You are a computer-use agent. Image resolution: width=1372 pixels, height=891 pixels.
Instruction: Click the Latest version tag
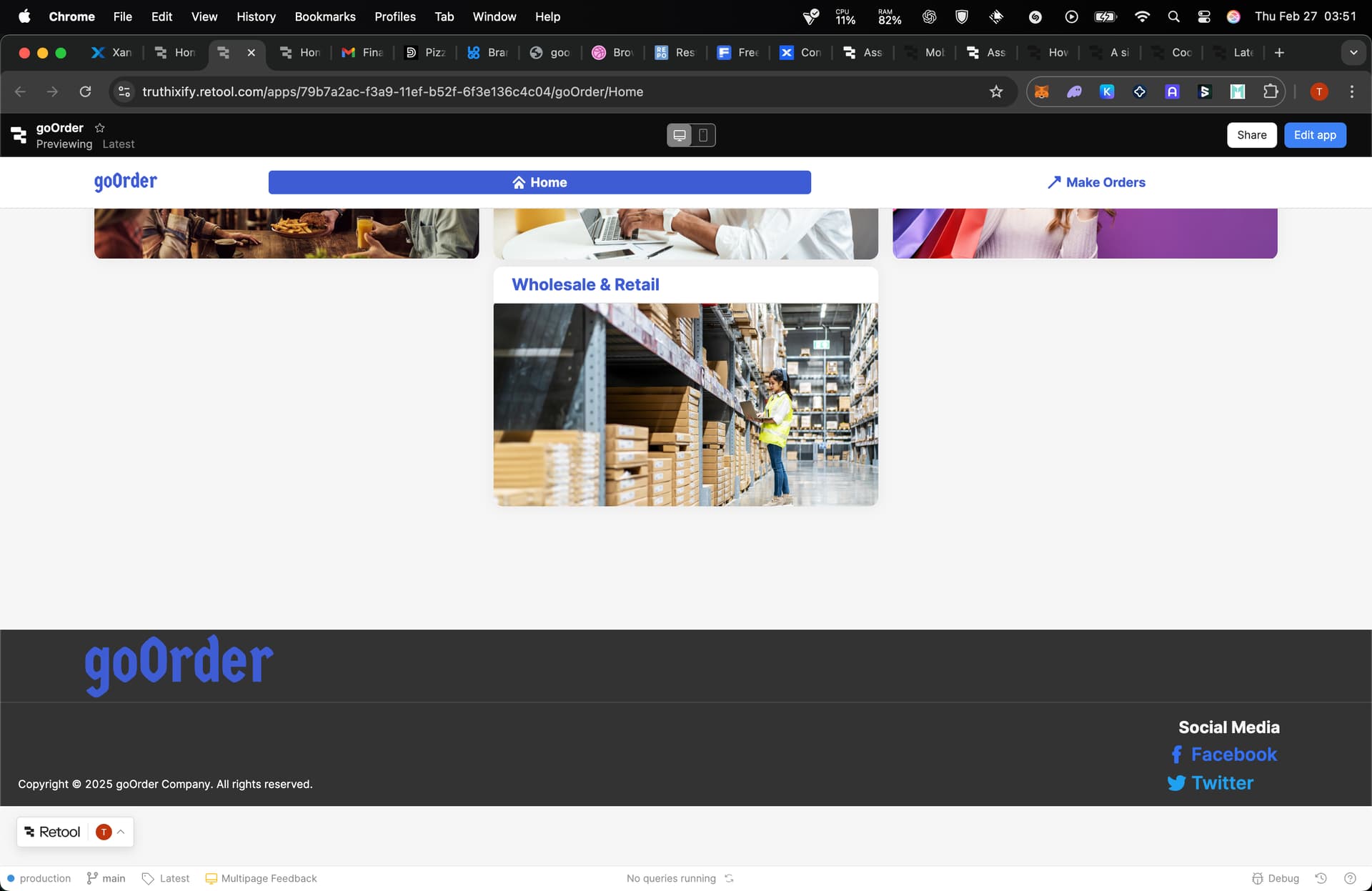coord(166,878)
